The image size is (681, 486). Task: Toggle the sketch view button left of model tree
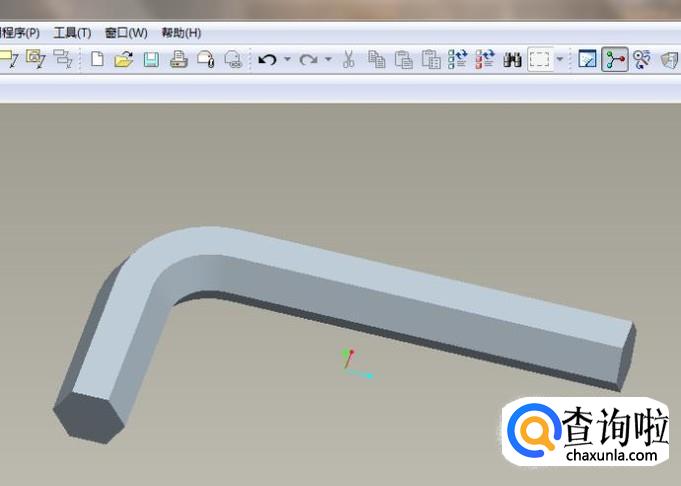coord(587,60)
